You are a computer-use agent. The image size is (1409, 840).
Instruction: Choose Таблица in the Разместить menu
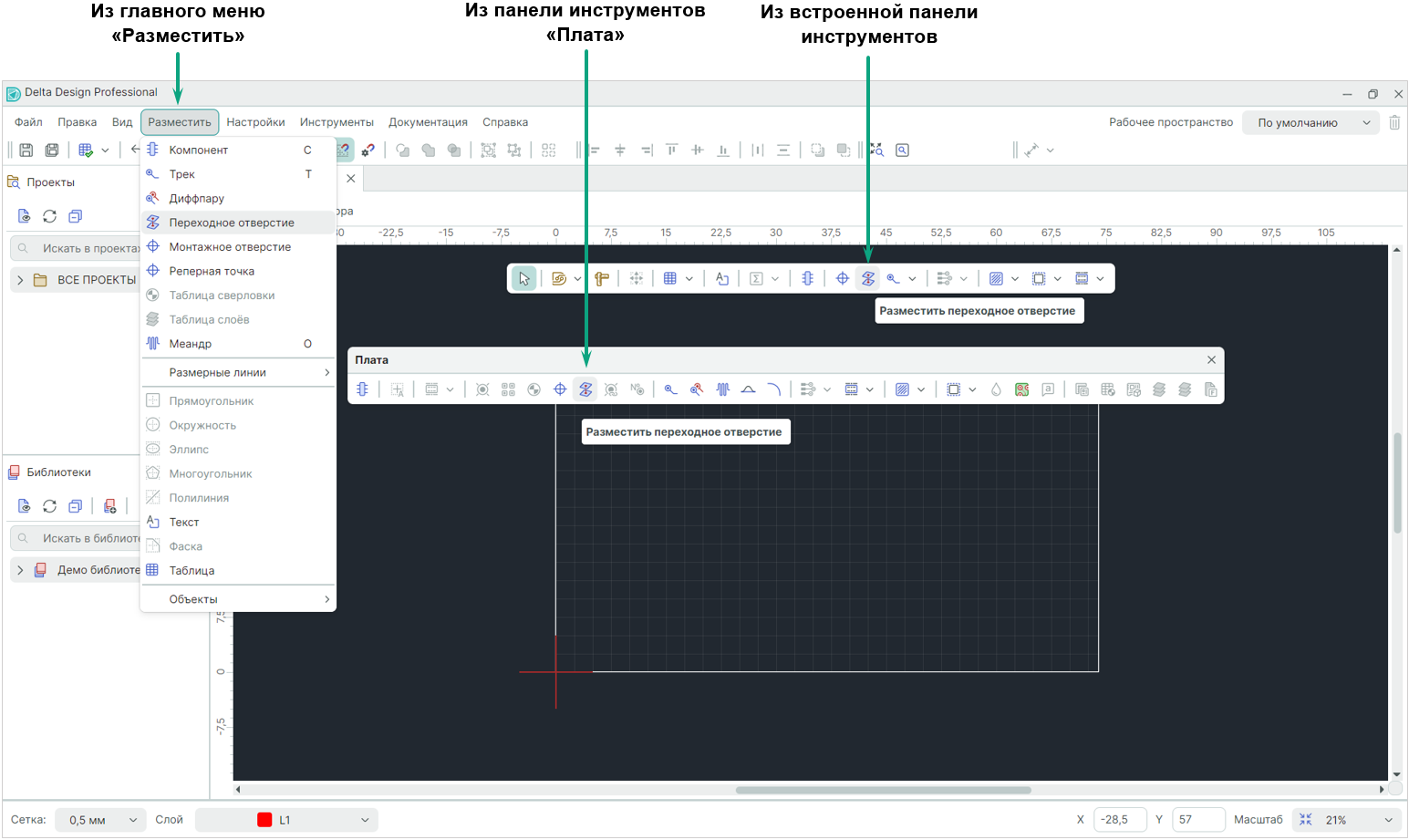tap(239, 571)
